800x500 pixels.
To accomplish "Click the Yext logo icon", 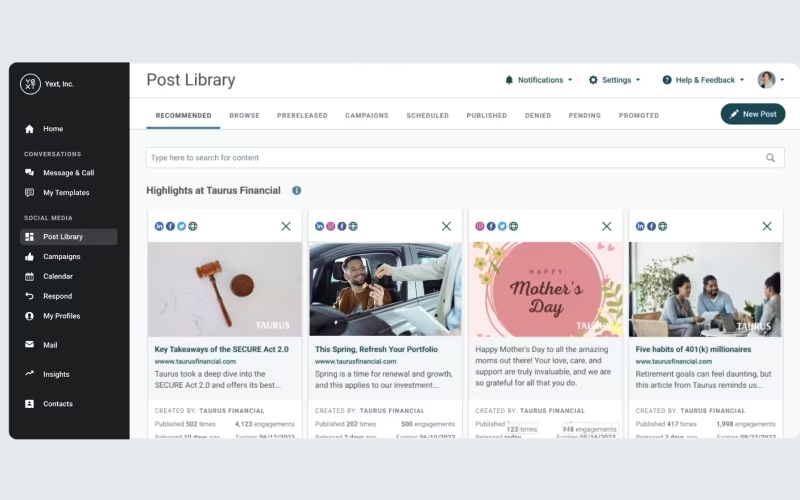I will 30,84.
